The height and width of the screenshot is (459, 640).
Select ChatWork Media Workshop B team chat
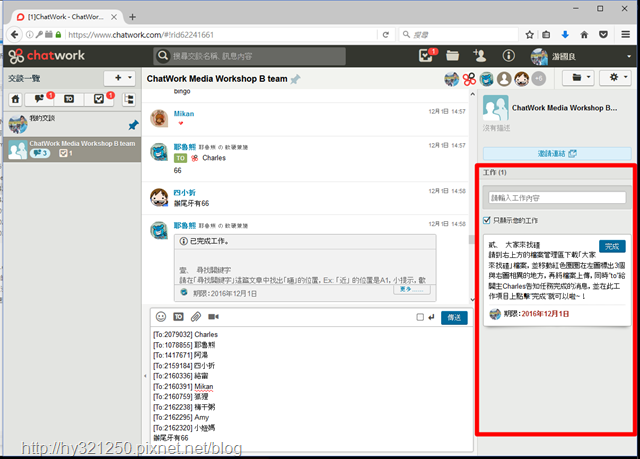pyautogui.click(x=72, y=149)
